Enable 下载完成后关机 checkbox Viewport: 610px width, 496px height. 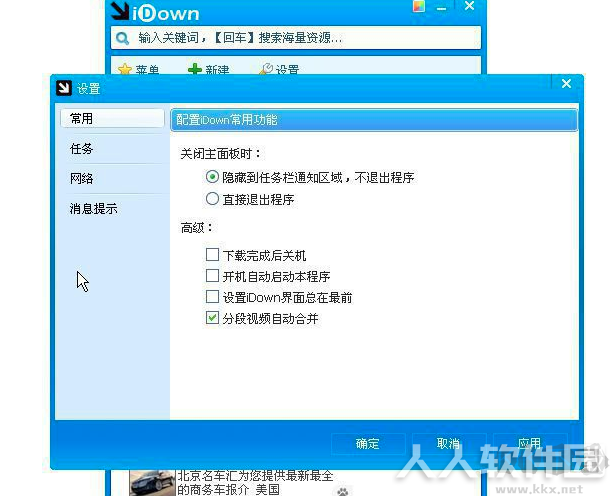point(212,254)
